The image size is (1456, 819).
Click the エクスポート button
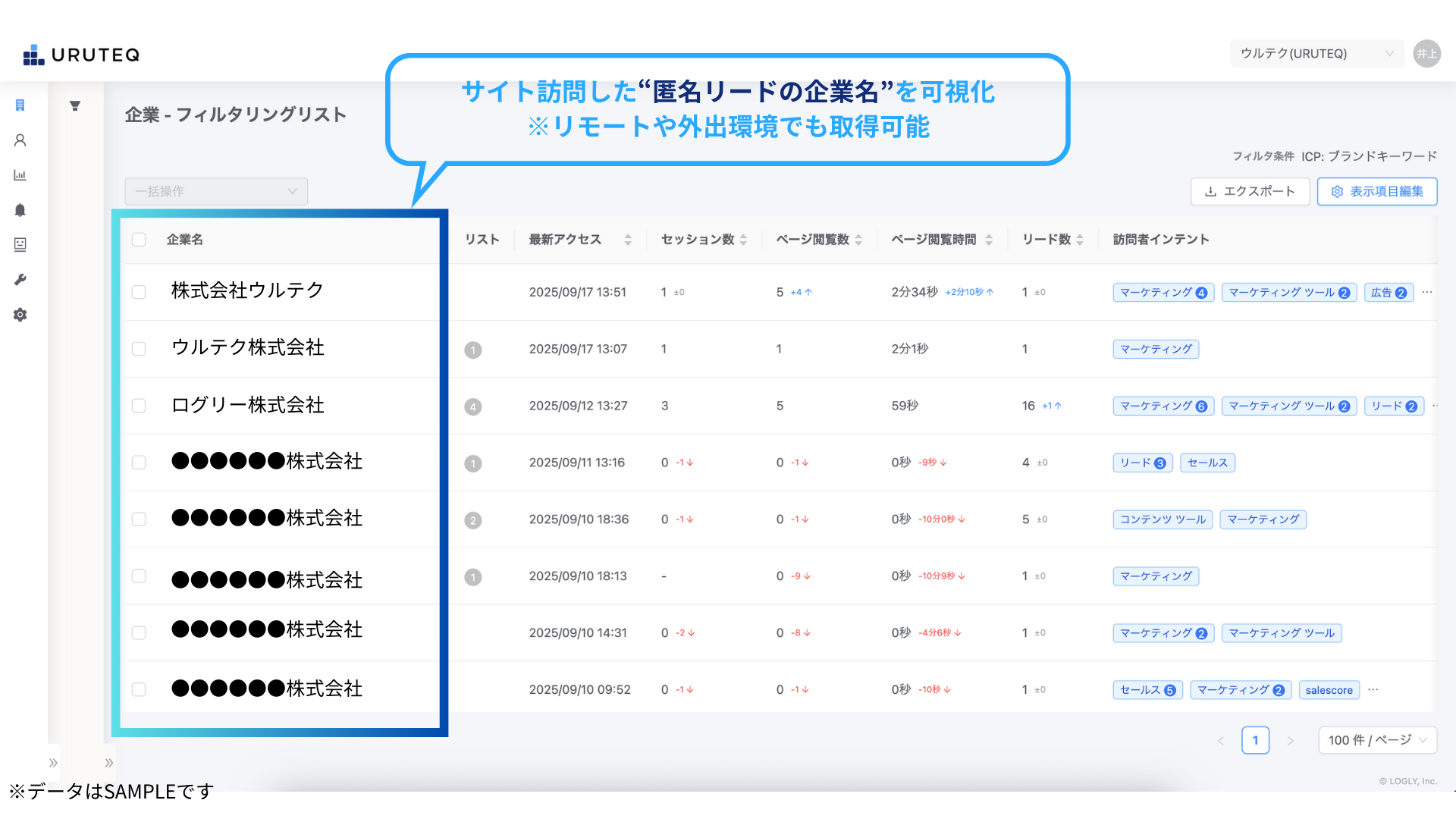(x=1250, y=191)
